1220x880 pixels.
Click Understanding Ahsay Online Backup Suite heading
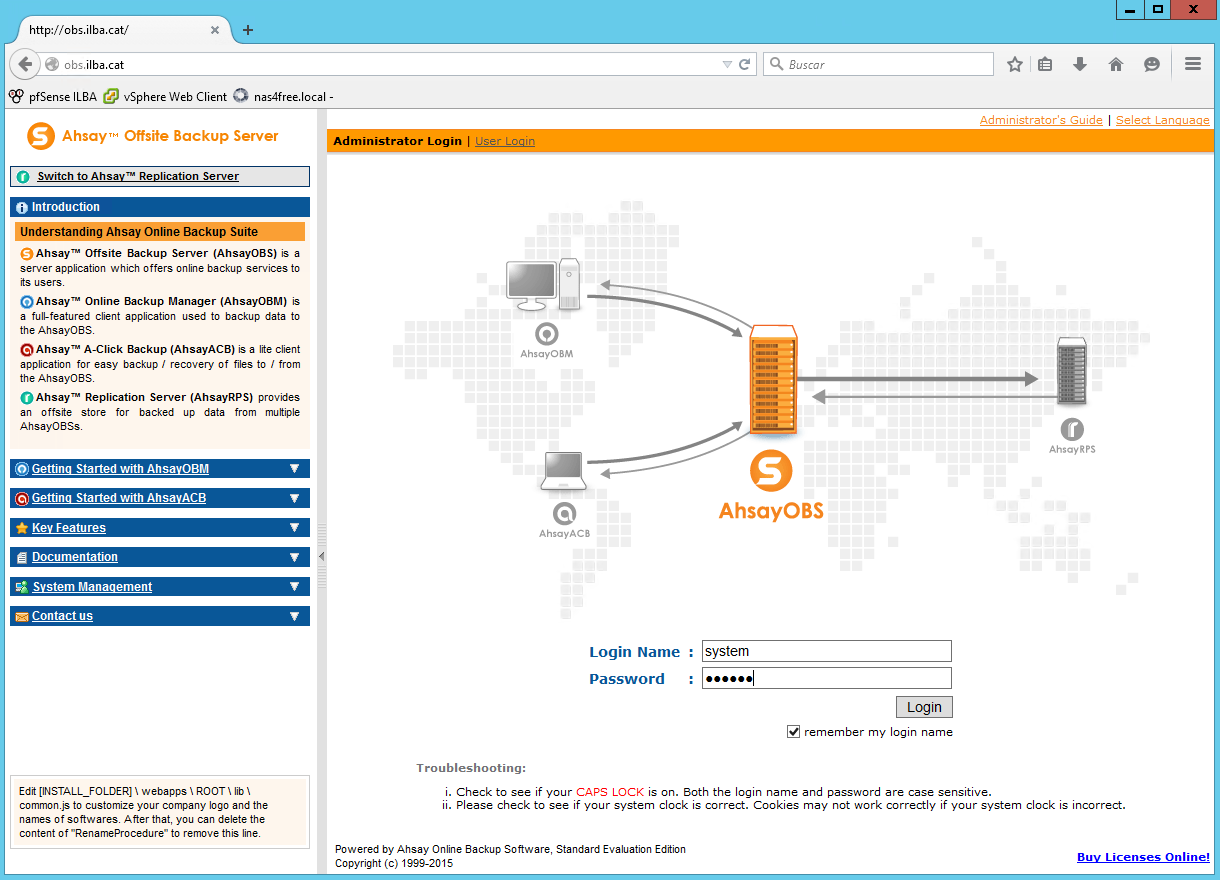(160, 232)
